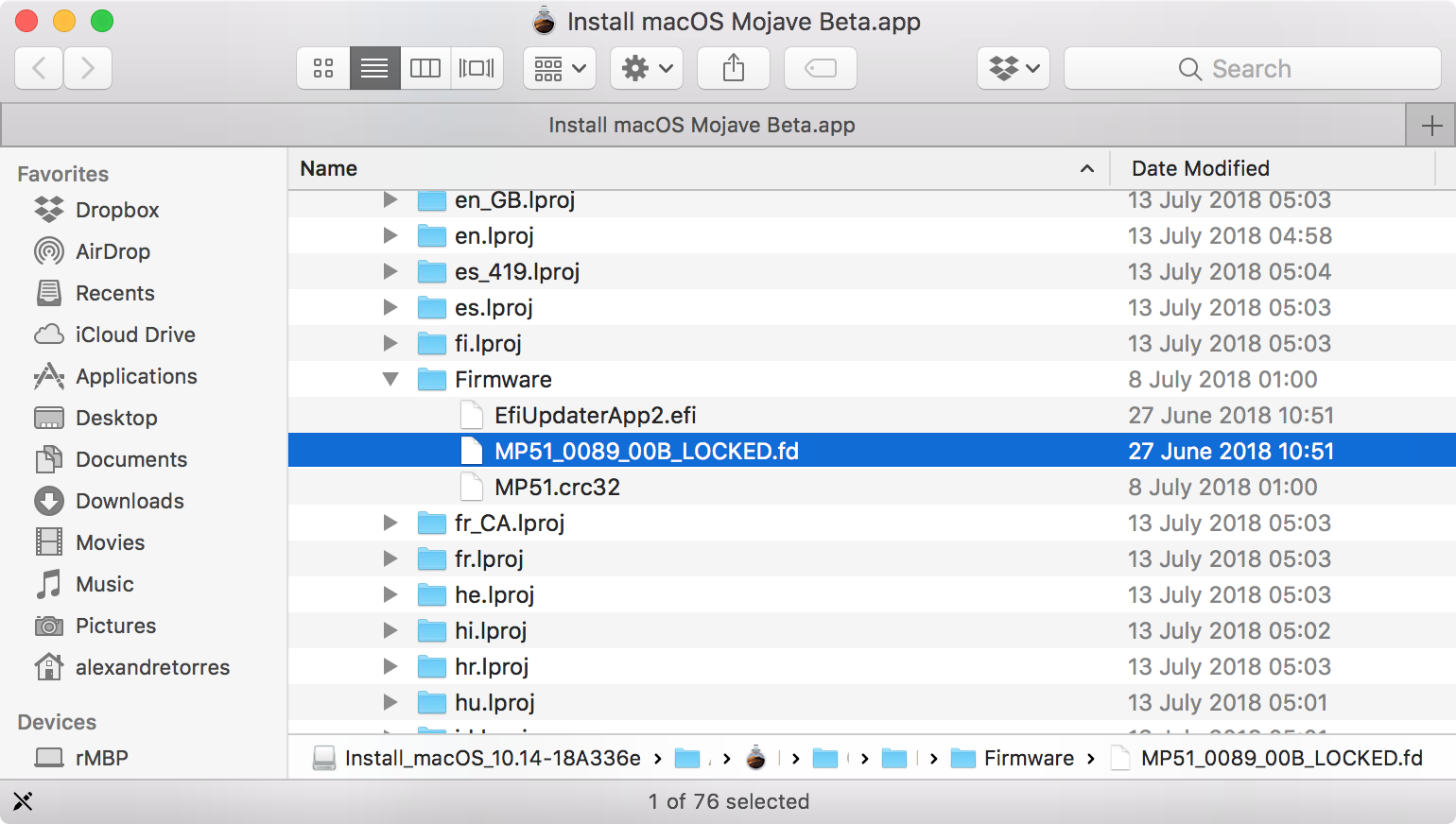Click Firmware in the path bar
This screenshot has height=824, width=1456.
[x=1013, y=758]
